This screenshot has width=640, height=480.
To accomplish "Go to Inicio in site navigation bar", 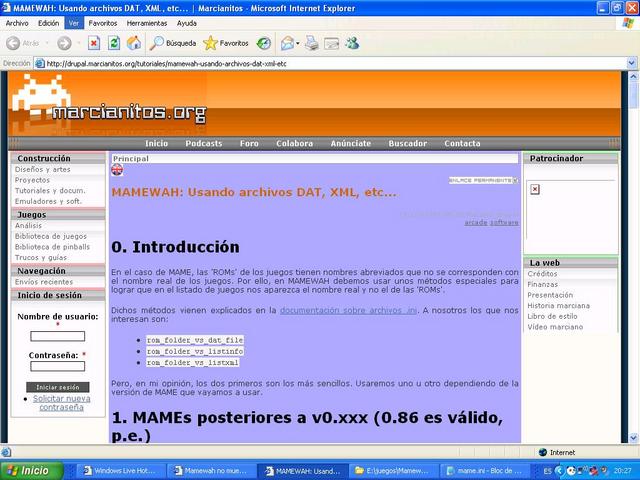I will (156, 143).
